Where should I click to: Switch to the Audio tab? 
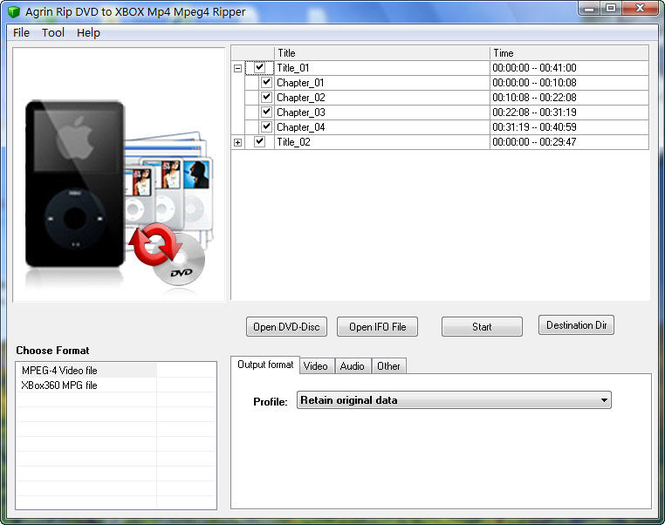[352, 366]
